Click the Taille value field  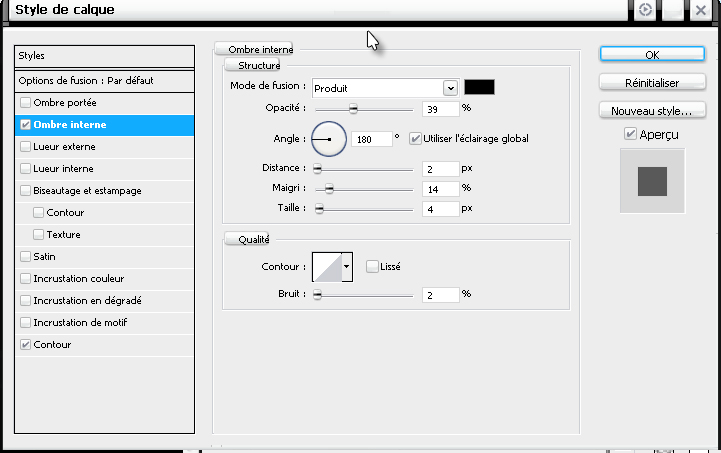click(441, 209)
